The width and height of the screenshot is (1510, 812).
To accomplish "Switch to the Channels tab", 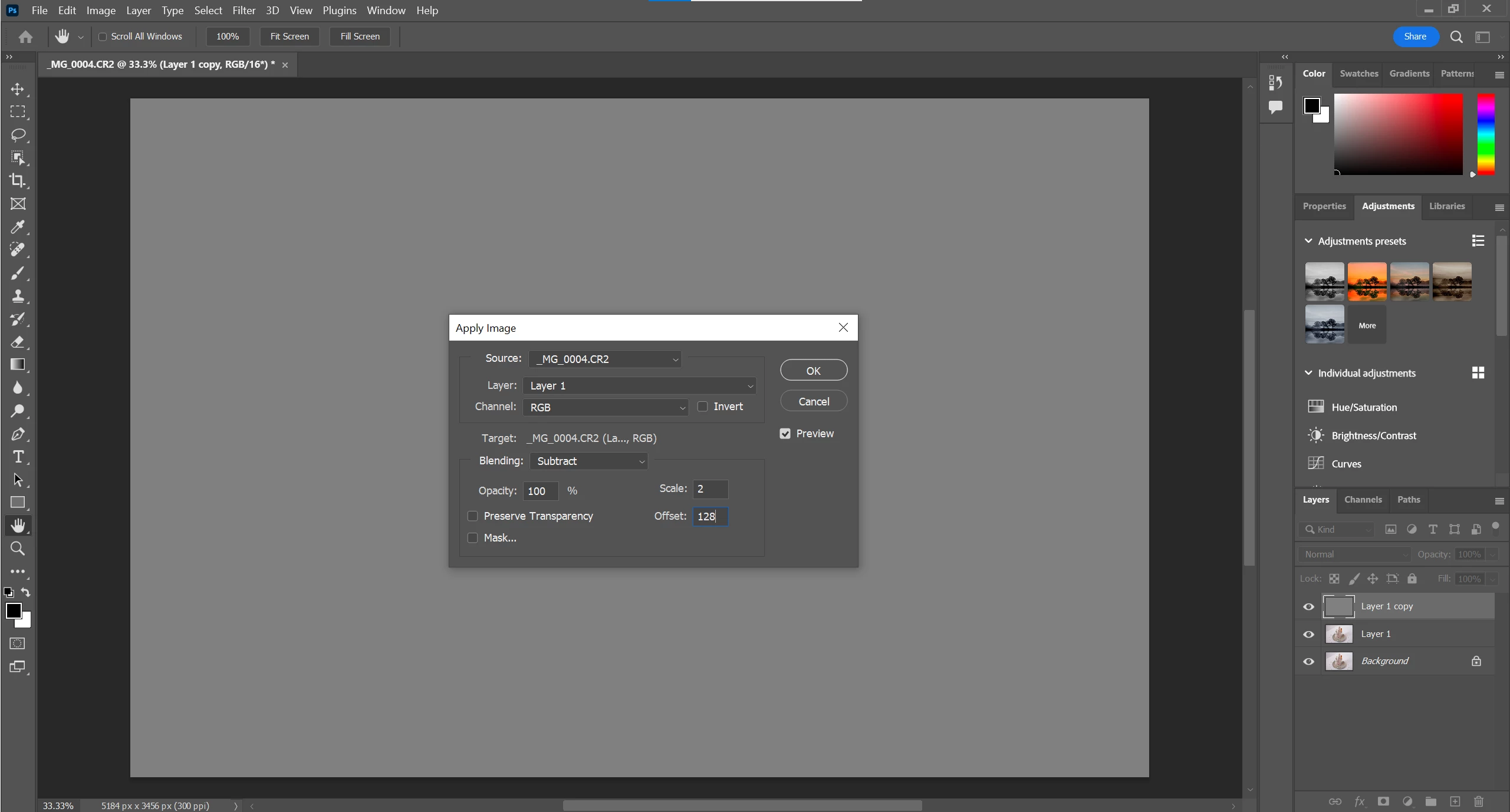I will (x=1363, y=500).
